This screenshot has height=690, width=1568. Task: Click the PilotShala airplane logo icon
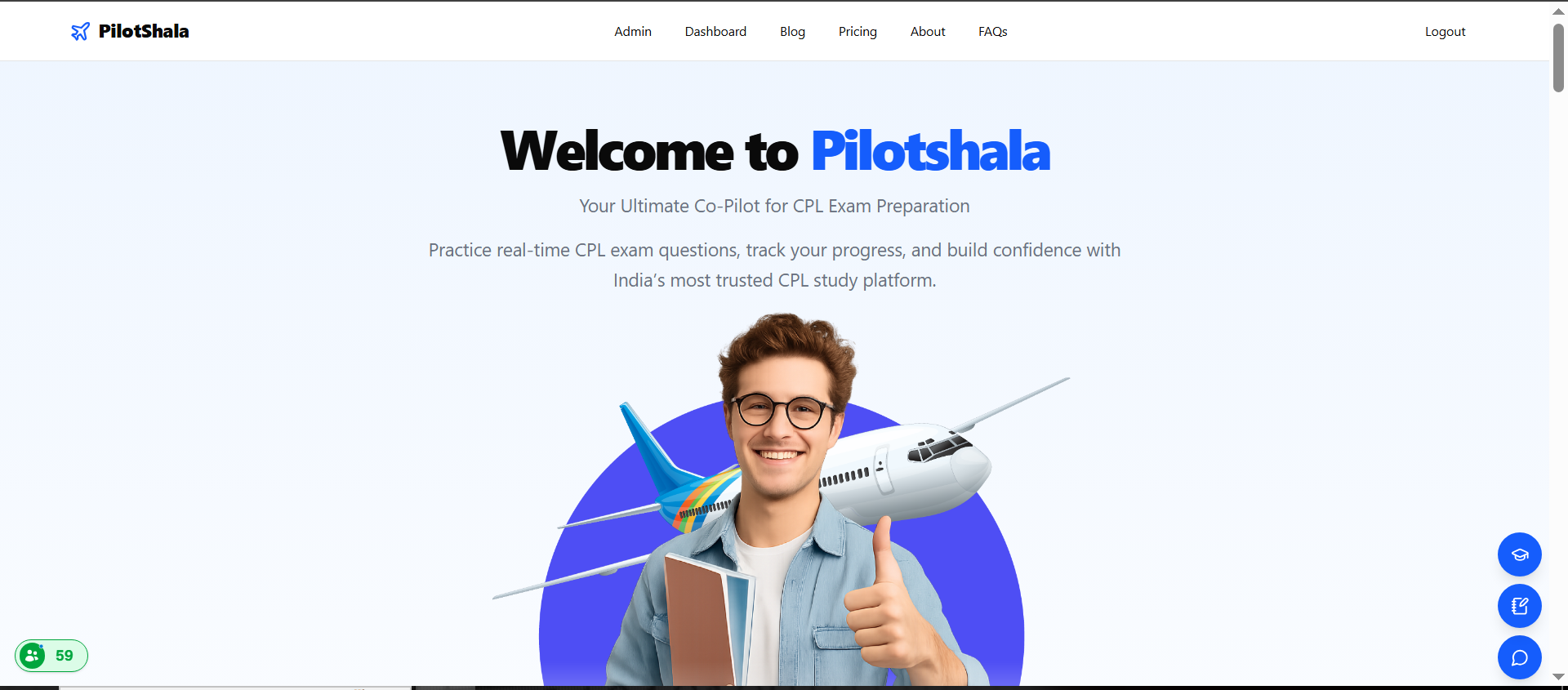(x=80, y=32)
